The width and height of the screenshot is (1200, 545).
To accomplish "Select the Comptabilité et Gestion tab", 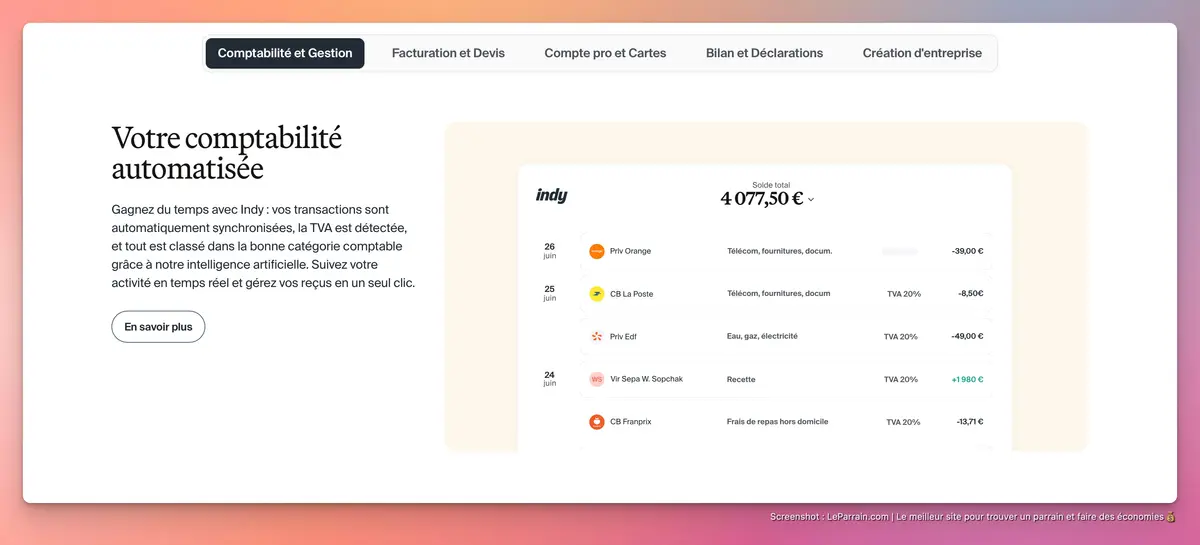I will coord(285,53).
